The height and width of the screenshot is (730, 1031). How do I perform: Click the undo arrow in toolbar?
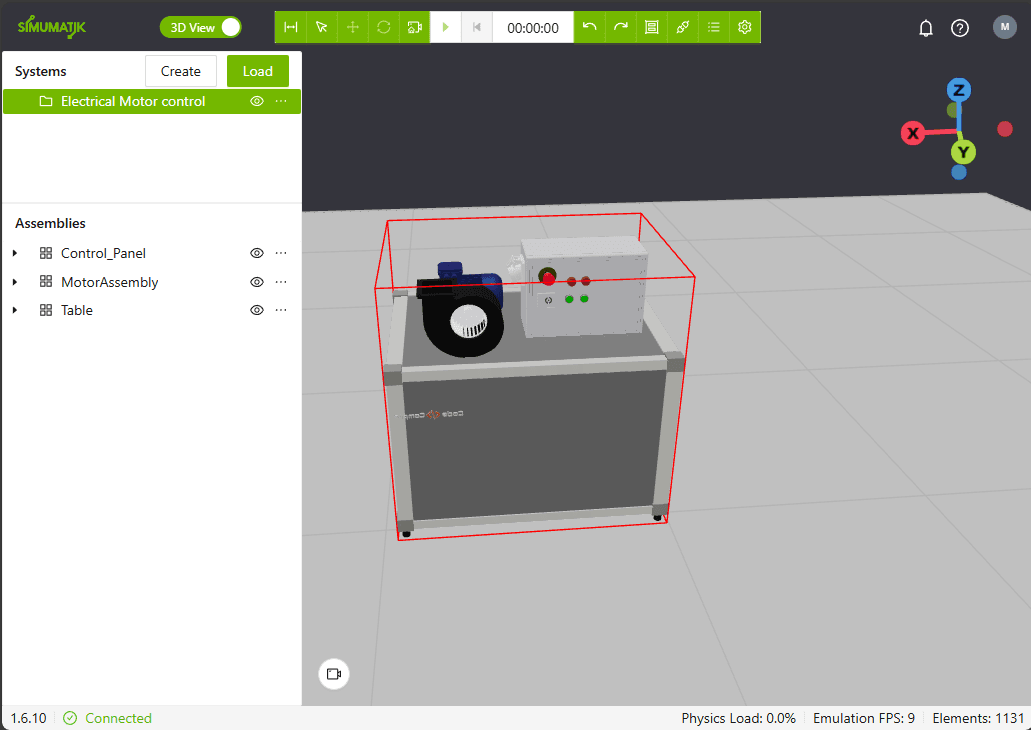click(x=590, y=27)
